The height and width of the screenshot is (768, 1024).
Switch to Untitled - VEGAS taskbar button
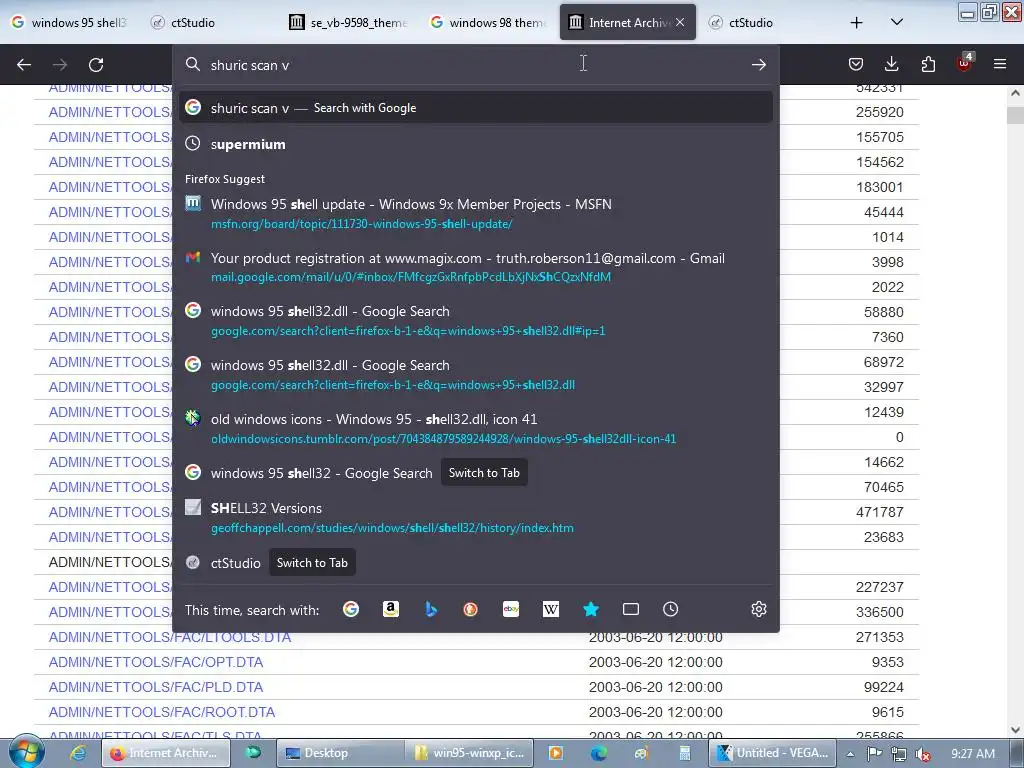[773, 753]
